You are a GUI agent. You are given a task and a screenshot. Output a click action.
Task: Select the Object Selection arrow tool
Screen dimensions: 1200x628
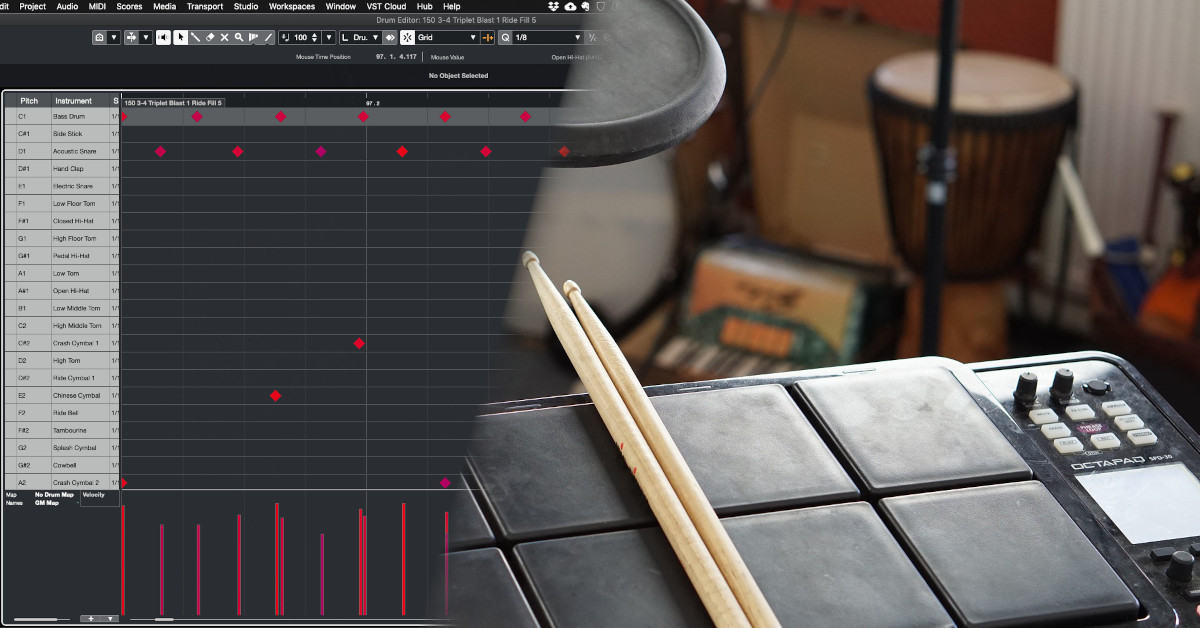click(180, 37)
